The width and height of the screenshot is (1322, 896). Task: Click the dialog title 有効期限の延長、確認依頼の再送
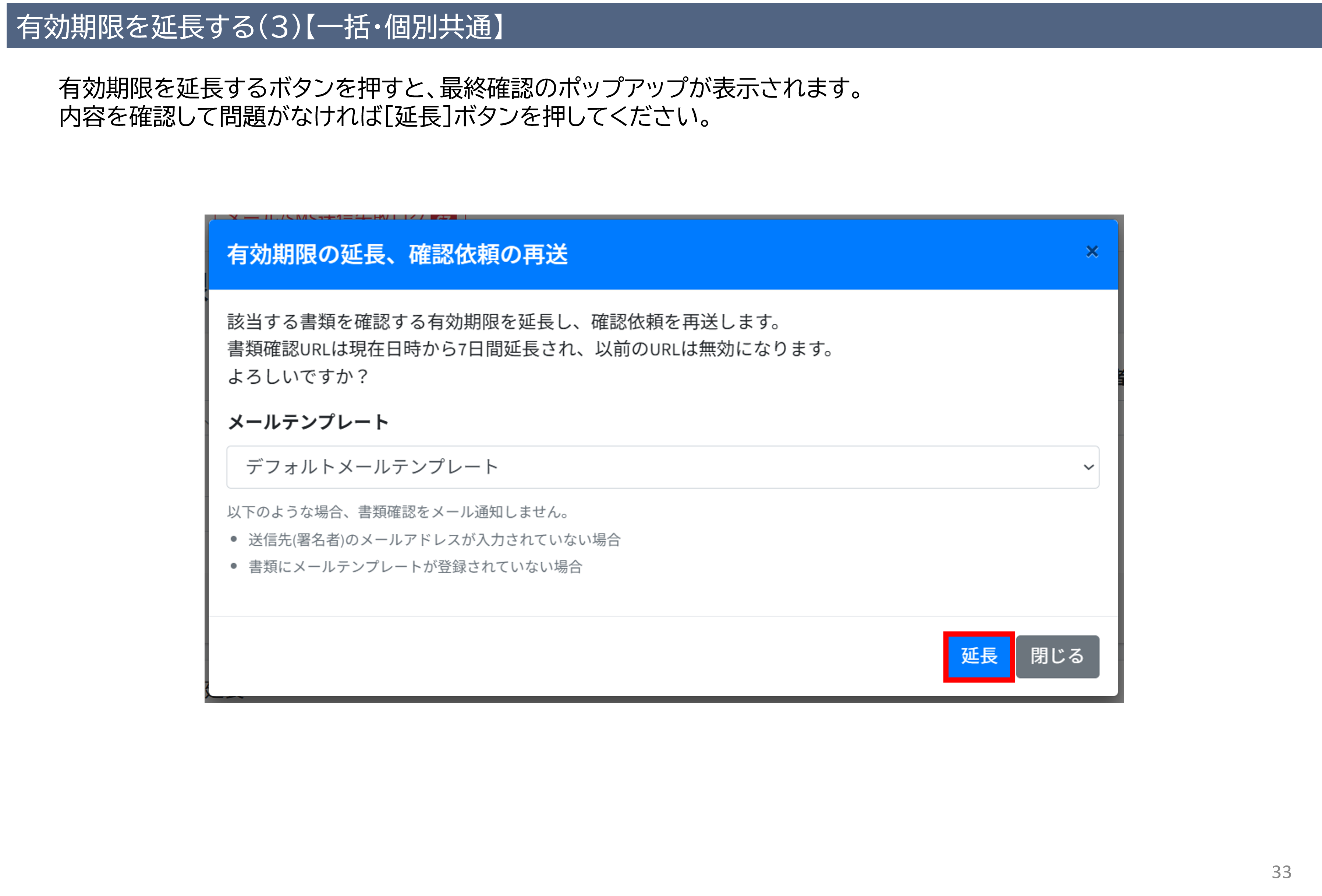pos(397,254)
